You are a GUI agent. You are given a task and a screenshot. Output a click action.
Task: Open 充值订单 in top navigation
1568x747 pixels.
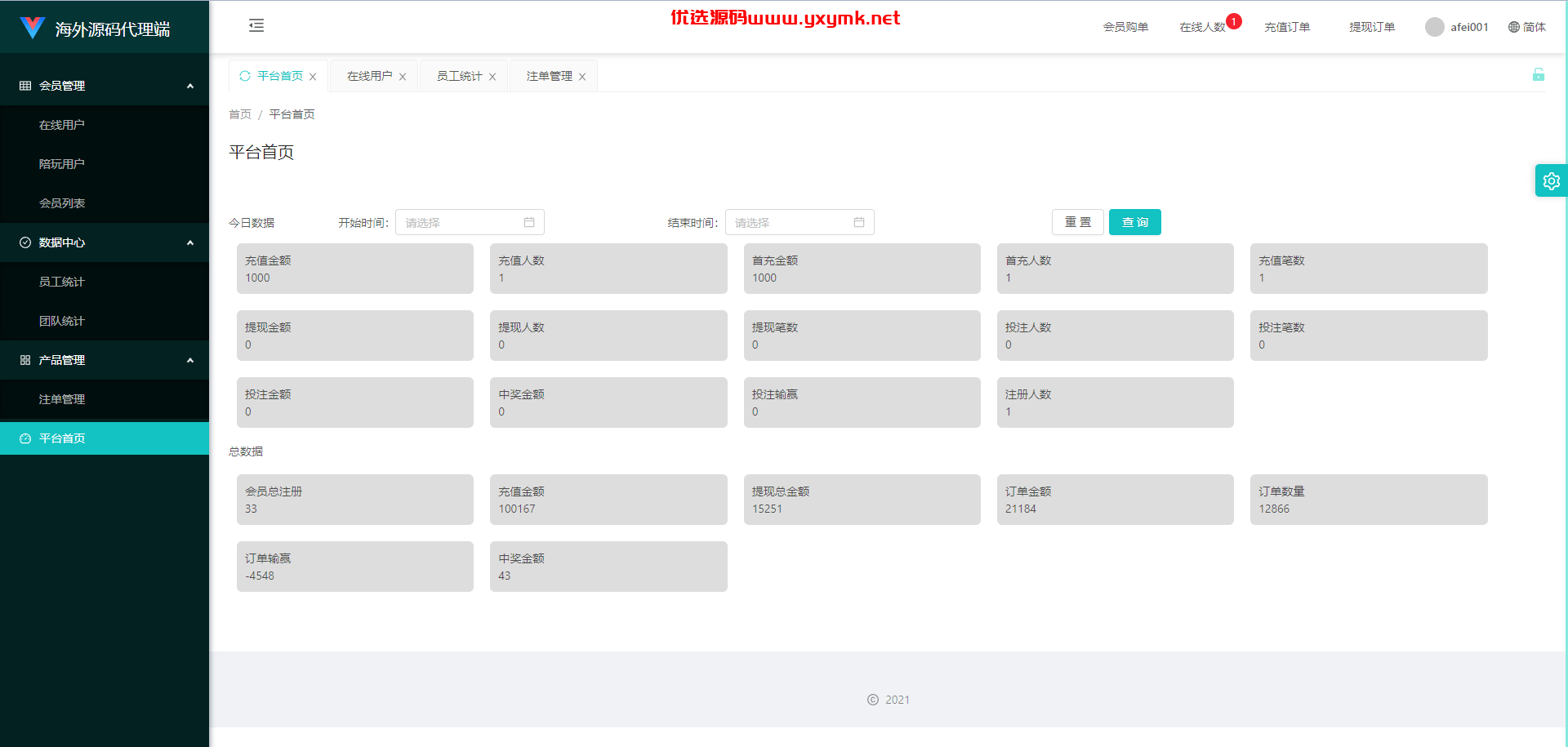[1287, 27]
